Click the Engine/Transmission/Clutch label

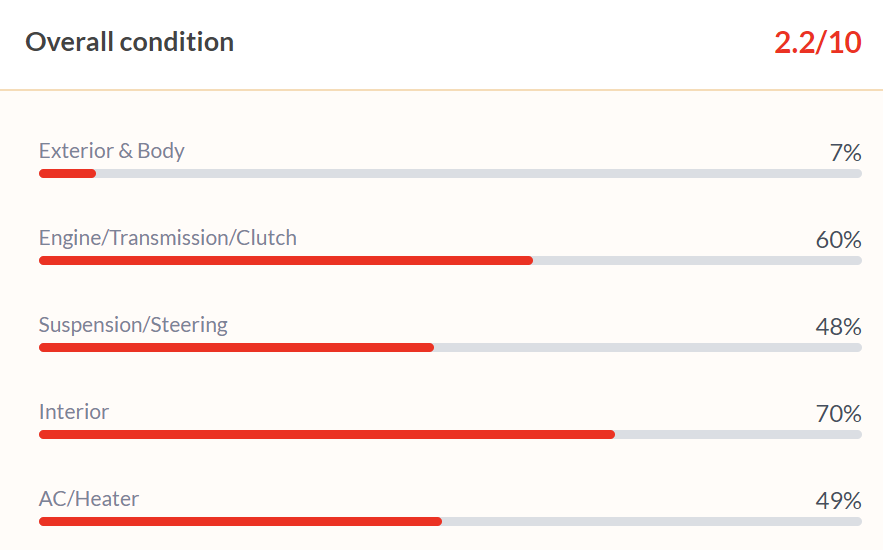tap(168, 238)
